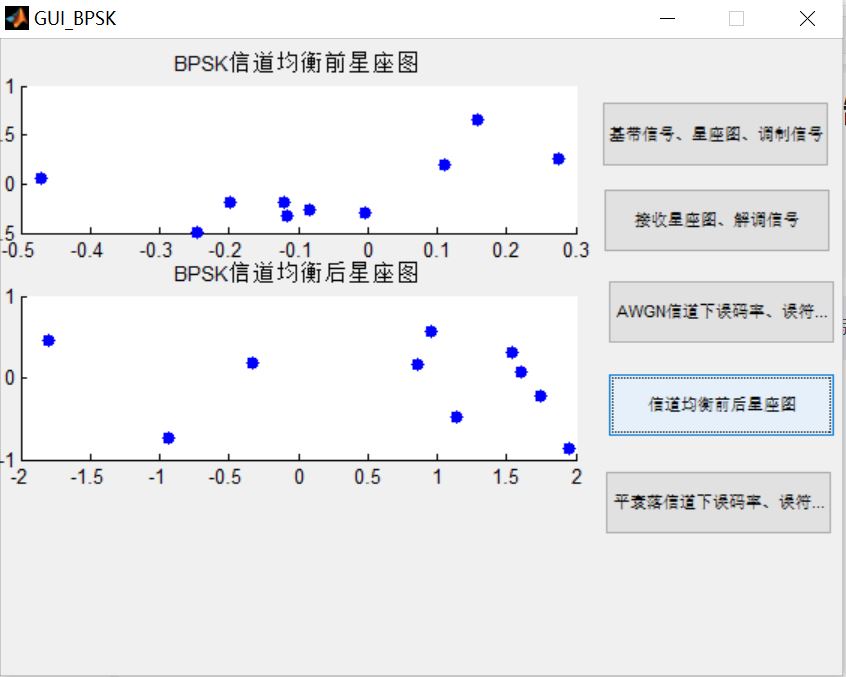Click the title BPSK信道均衡前星座图
This screenshot has height=677, width=846.
(296, 63)
